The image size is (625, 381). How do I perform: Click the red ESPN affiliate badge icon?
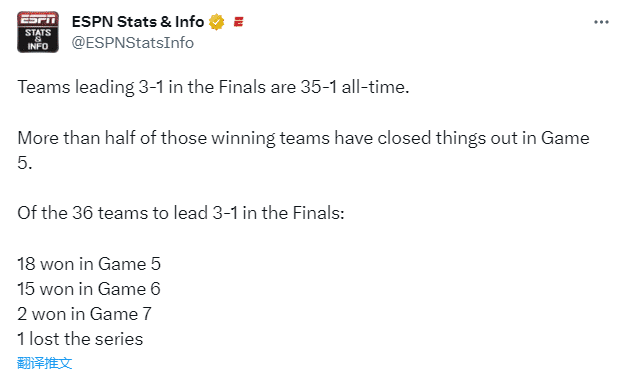tap(238, 22)
